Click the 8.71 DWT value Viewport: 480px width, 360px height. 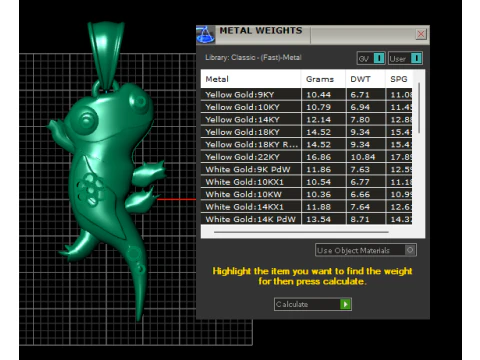[x=360, y=219]
